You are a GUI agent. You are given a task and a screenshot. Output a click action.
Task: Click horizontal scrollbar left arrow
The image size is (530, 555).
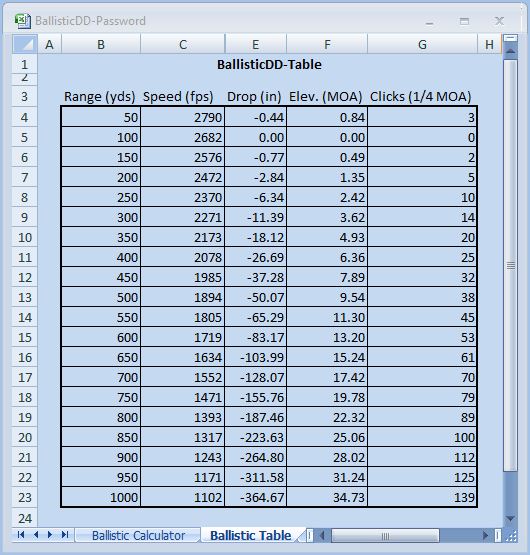pos(322,535)
